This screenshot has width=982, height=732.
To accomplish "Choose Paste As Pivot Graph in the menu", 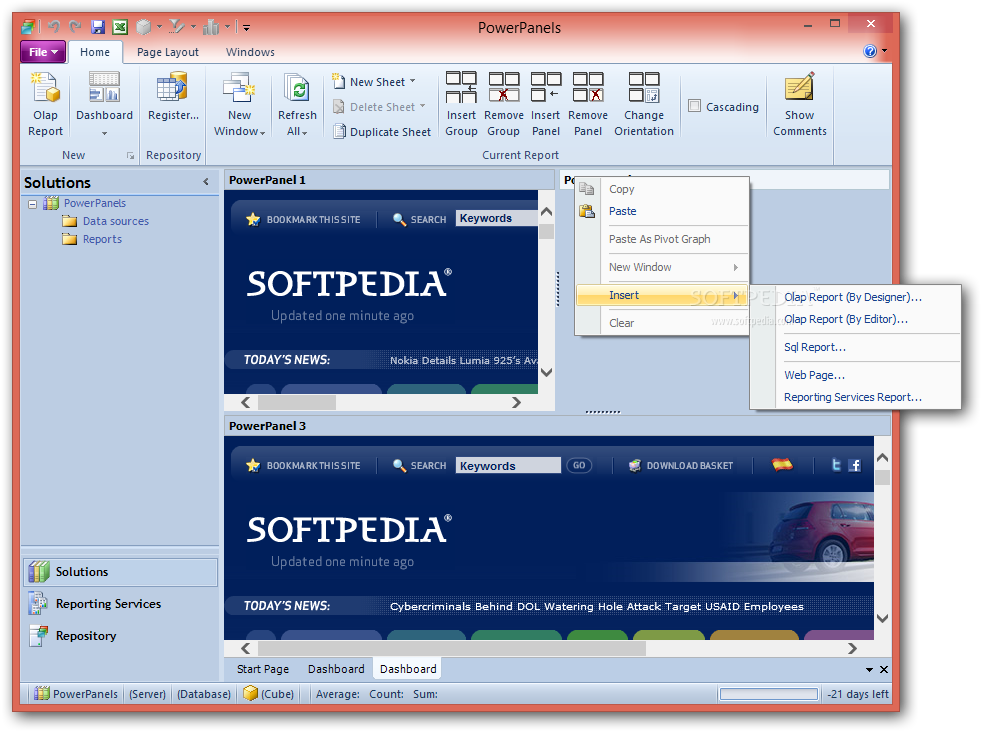I will pyautogui.click(x=662, y=239).
